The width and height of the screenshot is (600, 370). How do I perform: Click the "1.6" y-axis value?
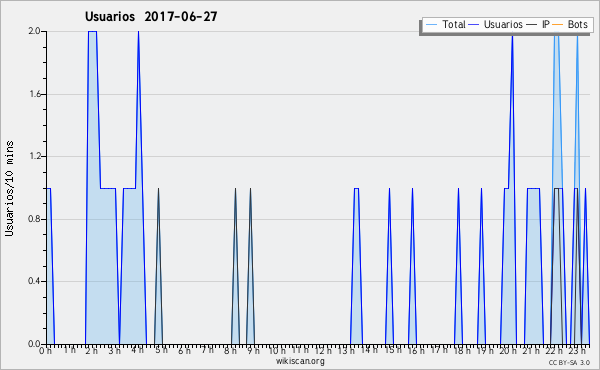pyautogui.click(x=35, y=94)
